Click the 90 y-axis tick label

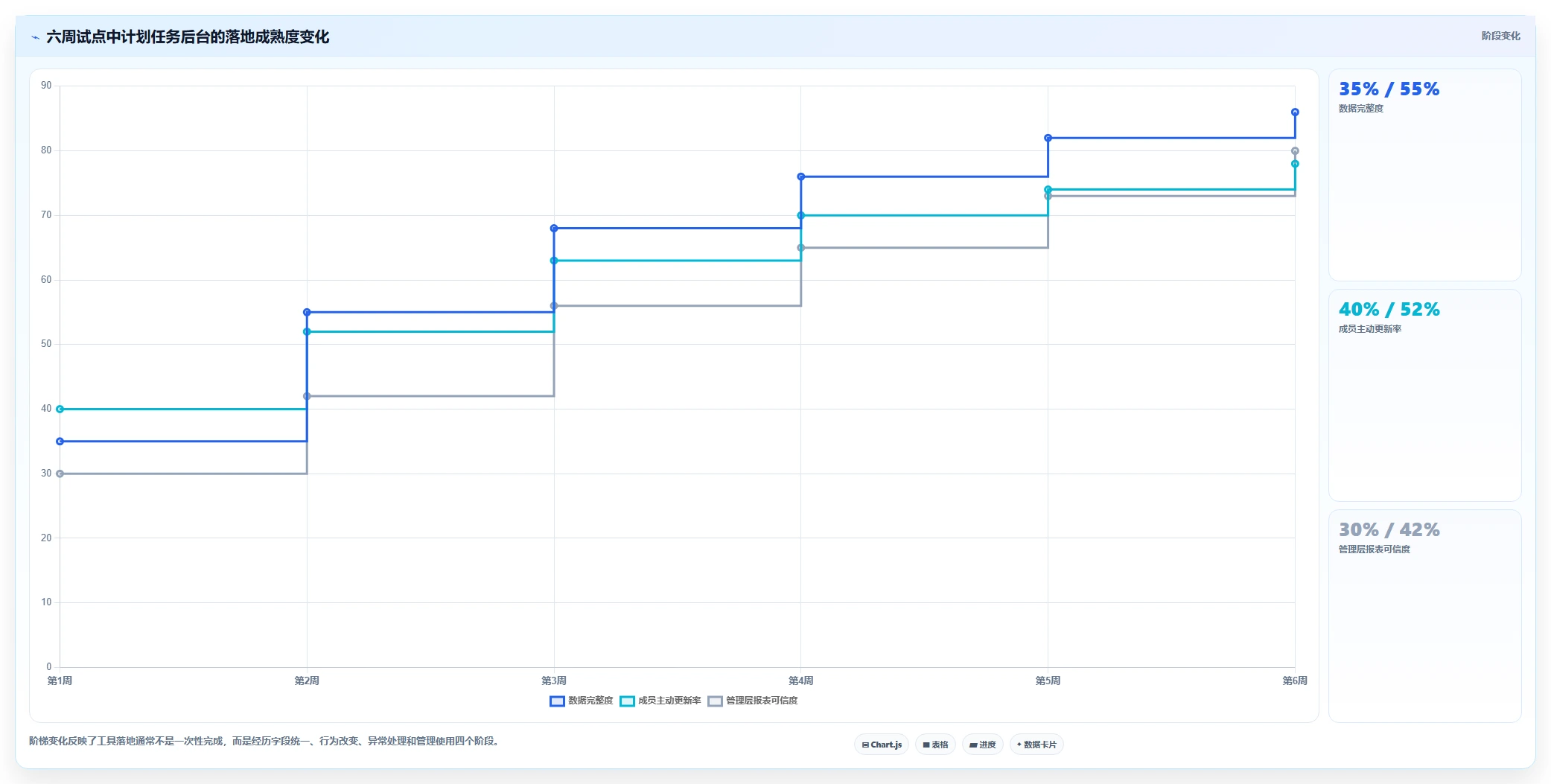pyautogui.click(x=46, y=86)
